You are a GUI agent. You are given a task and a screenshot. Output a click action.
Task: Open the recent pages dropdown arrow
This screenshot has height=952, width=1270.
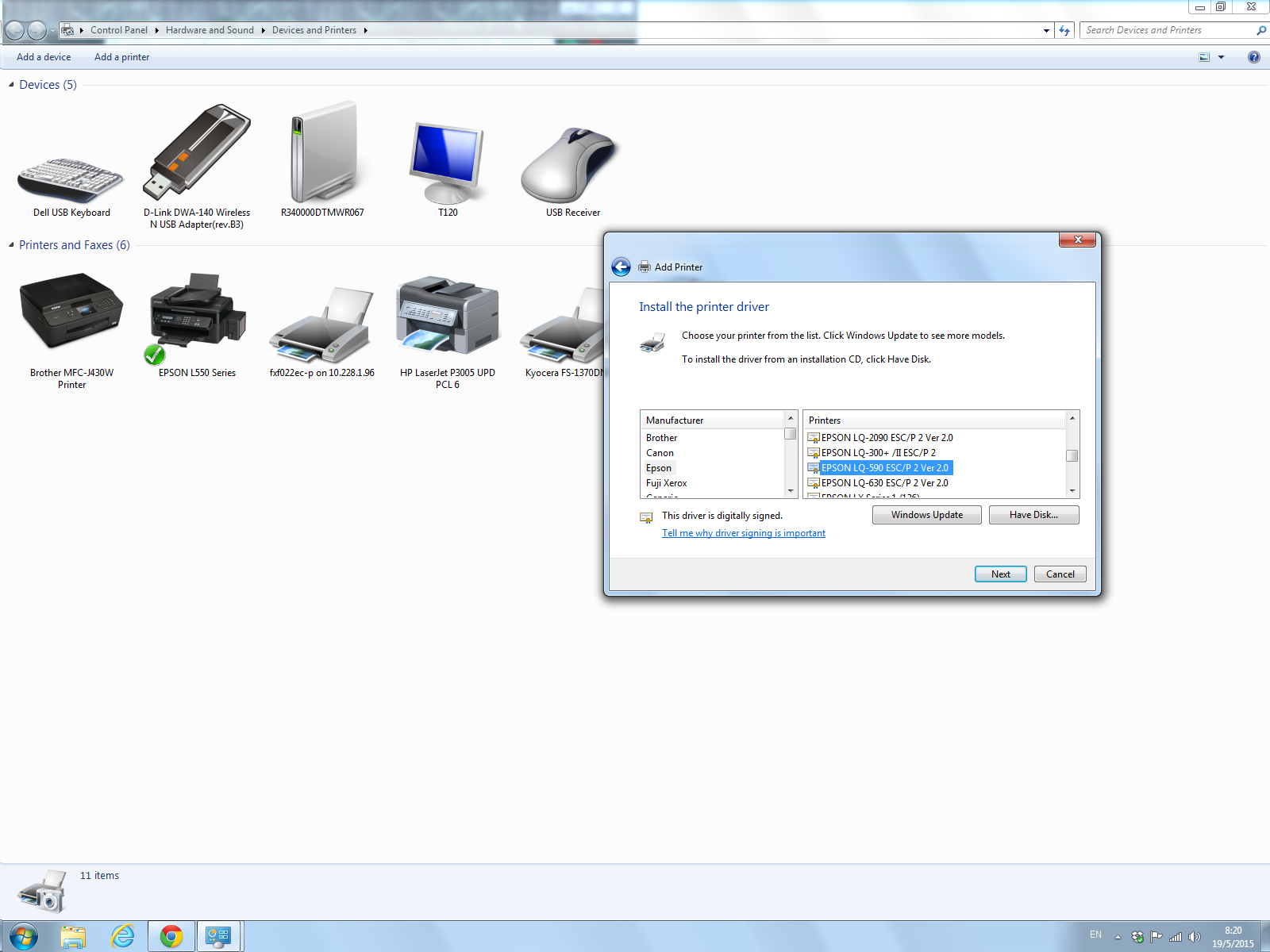52,31
